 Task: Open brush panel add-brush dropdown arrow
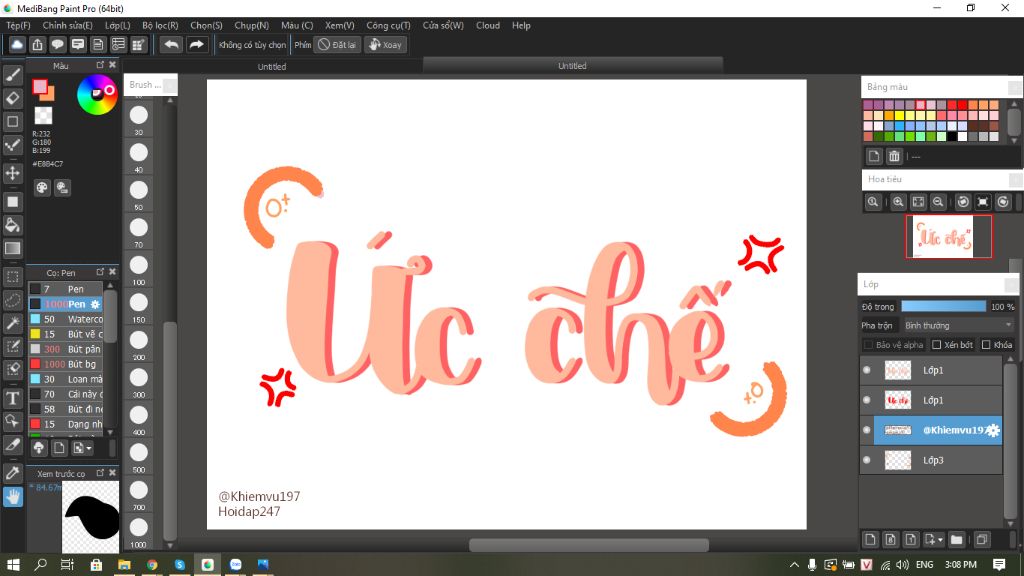click(89, 448)
